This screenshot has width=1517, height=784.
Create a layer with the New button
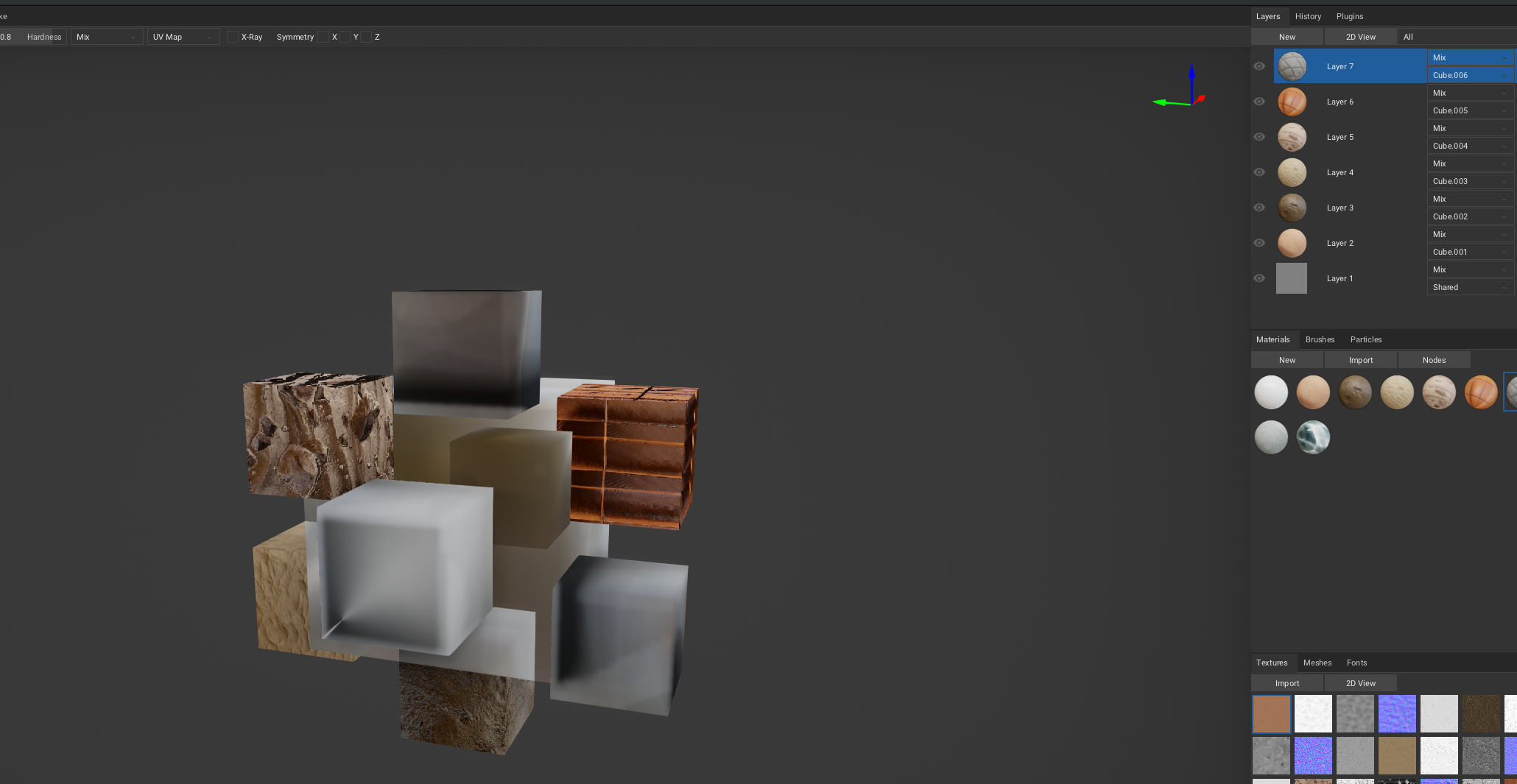(x=1287, y=36)
